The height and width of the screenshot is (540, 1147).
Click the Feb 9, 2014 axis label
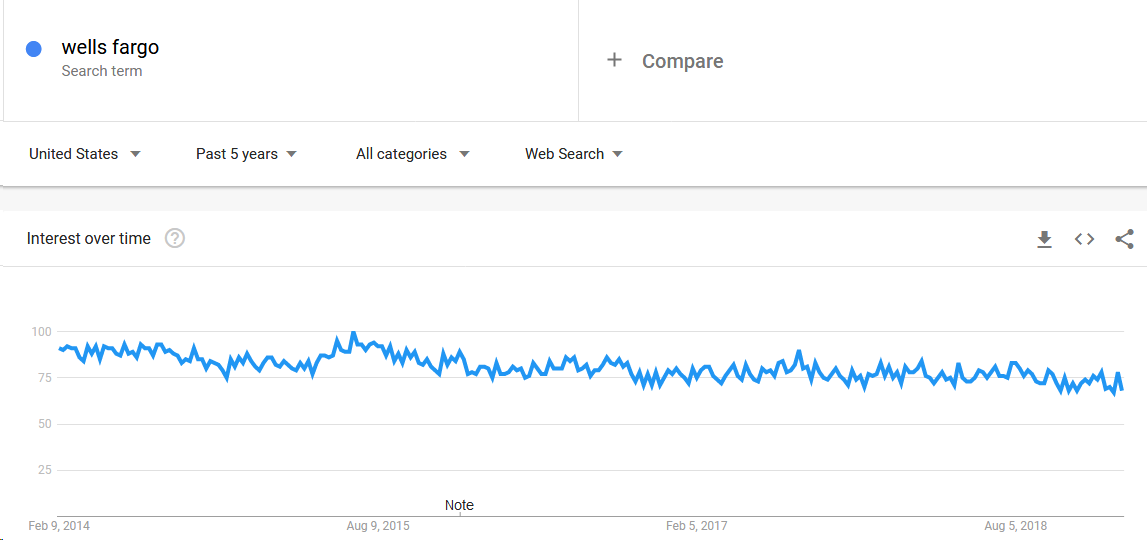pyautogui.click(x=59, y=526)
